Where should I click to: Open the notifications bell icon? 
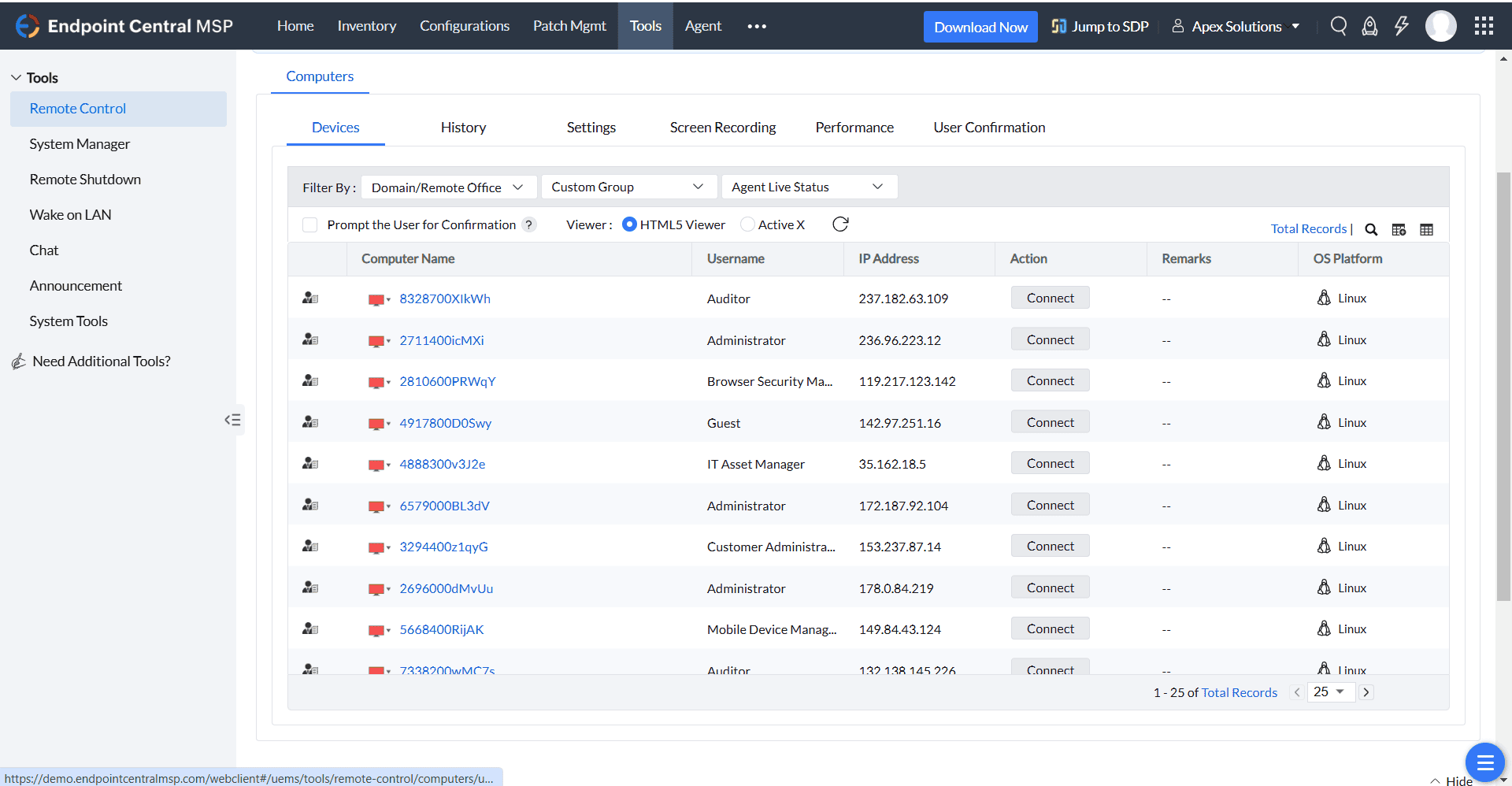pos(1369,26)
